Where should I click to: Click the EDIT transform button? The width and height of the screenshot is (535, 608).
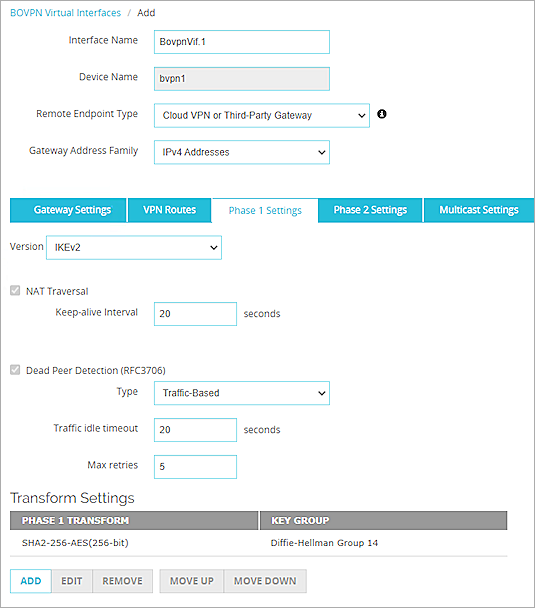[72, 581]
